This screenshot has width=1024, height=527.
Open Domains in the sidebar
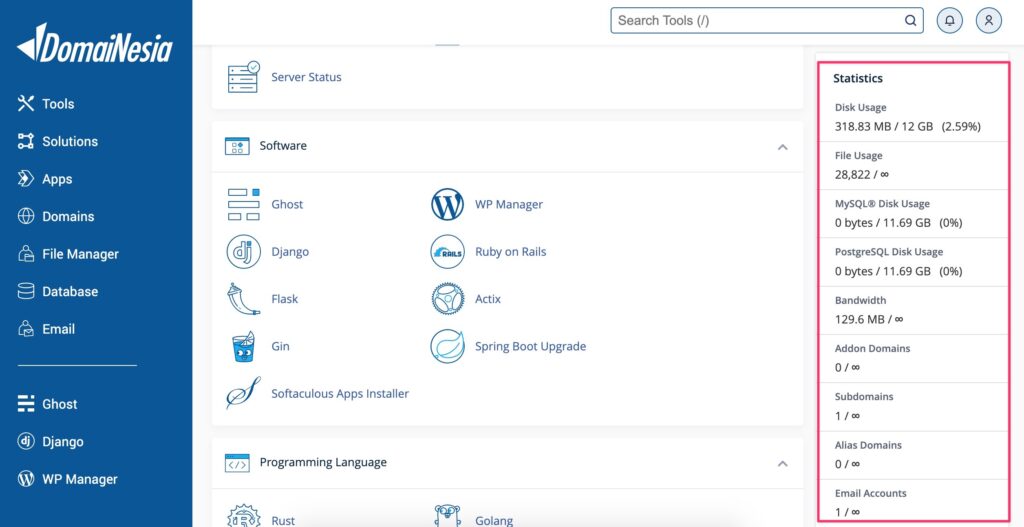click(x=56, y=216)
